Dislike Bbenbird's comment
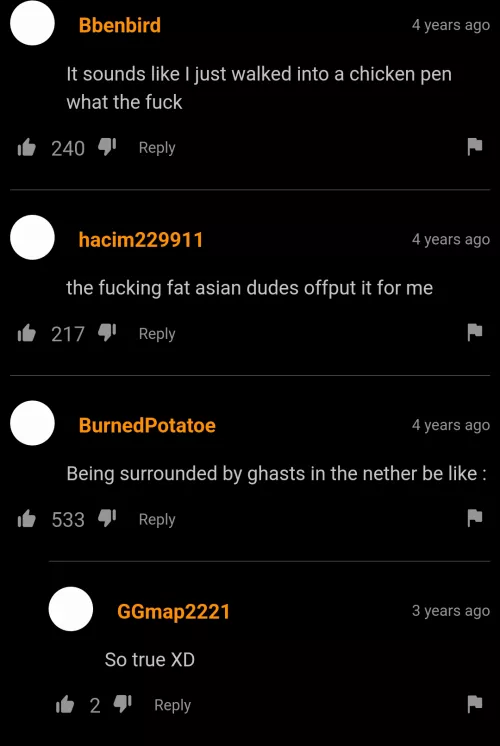 [x=107, y=148]
